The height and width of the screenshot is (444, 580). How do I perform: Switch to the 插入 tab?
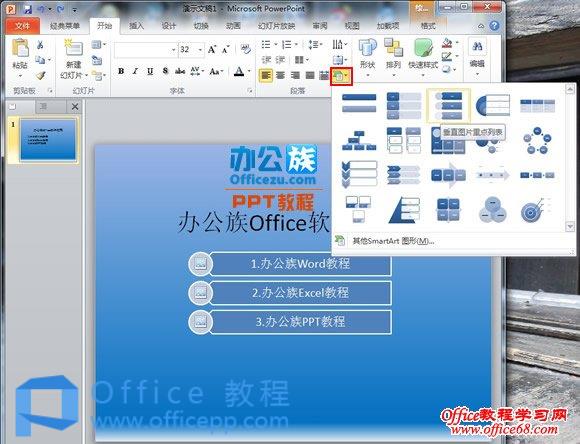click(x=136, y=26)
